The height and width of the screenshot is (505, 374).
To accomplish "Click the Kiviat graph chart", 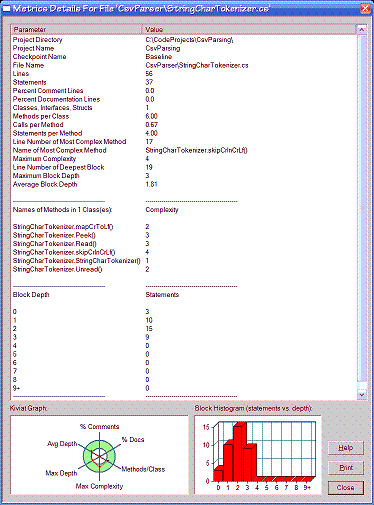I will coord(99,455).
